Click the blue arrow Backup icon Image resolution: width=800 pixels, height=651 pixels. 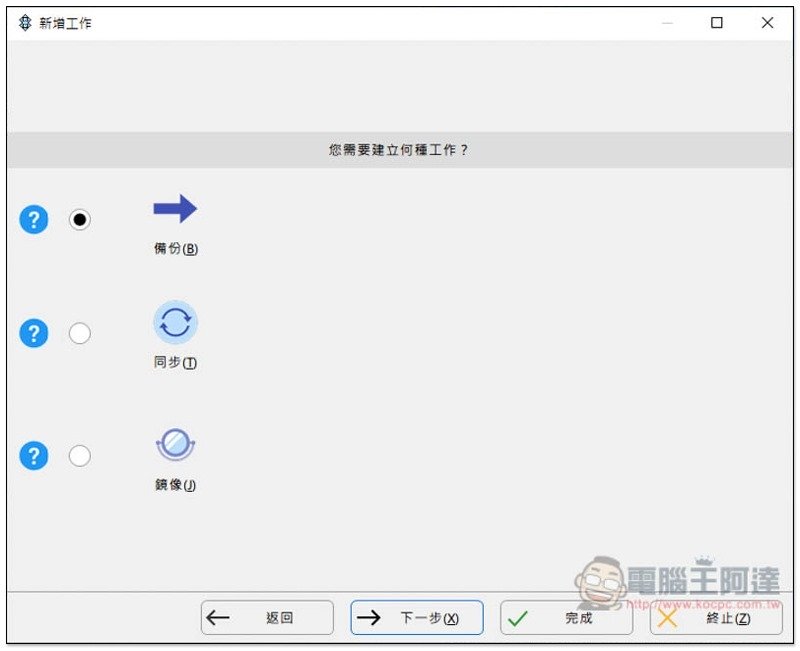coord(175,209)
